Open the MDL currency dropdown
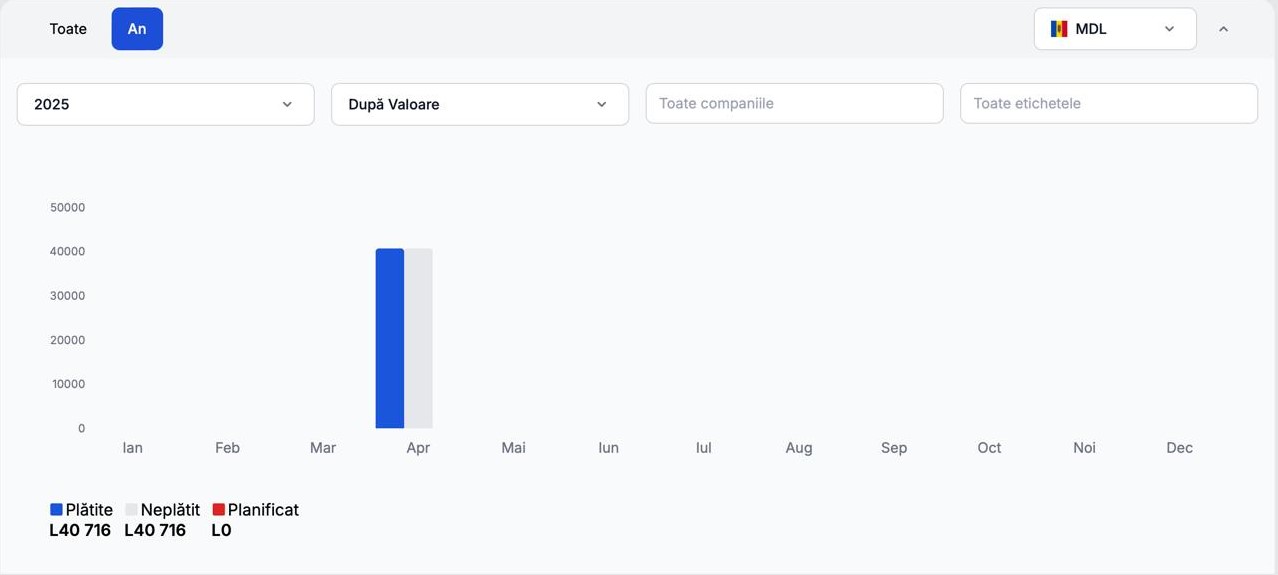This screenshot has height=575, width=1278. coord(1114,29)
